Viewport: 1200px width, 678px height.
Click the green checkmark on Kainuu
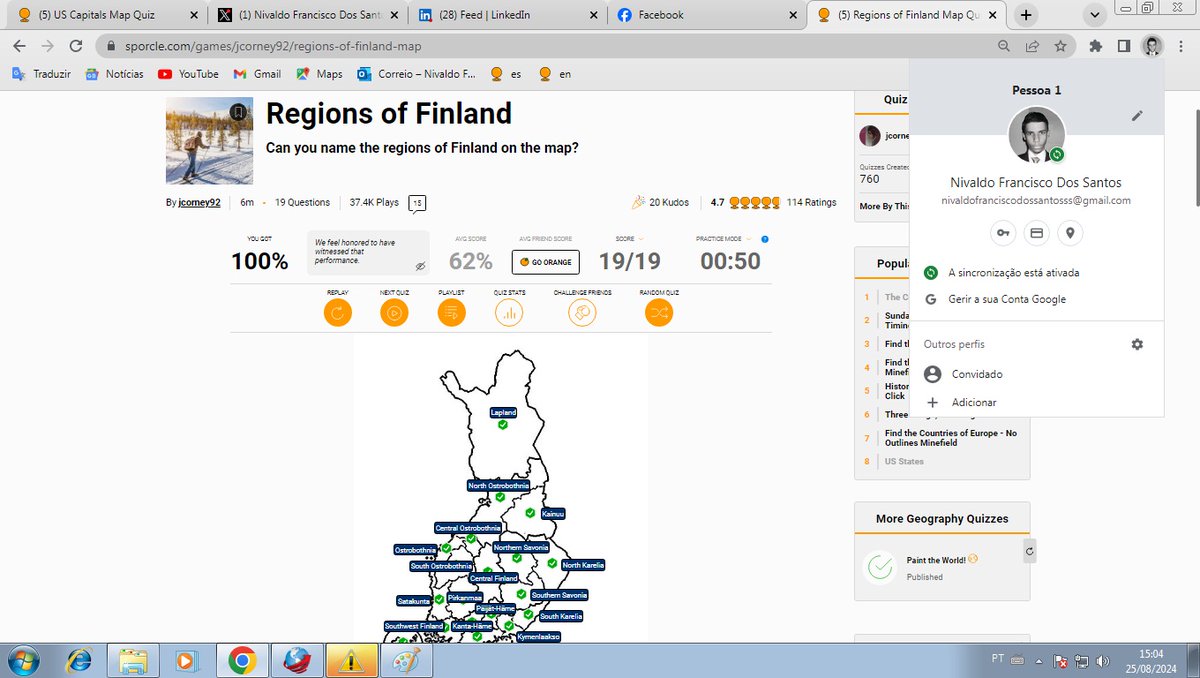click(x=530, y=513)
